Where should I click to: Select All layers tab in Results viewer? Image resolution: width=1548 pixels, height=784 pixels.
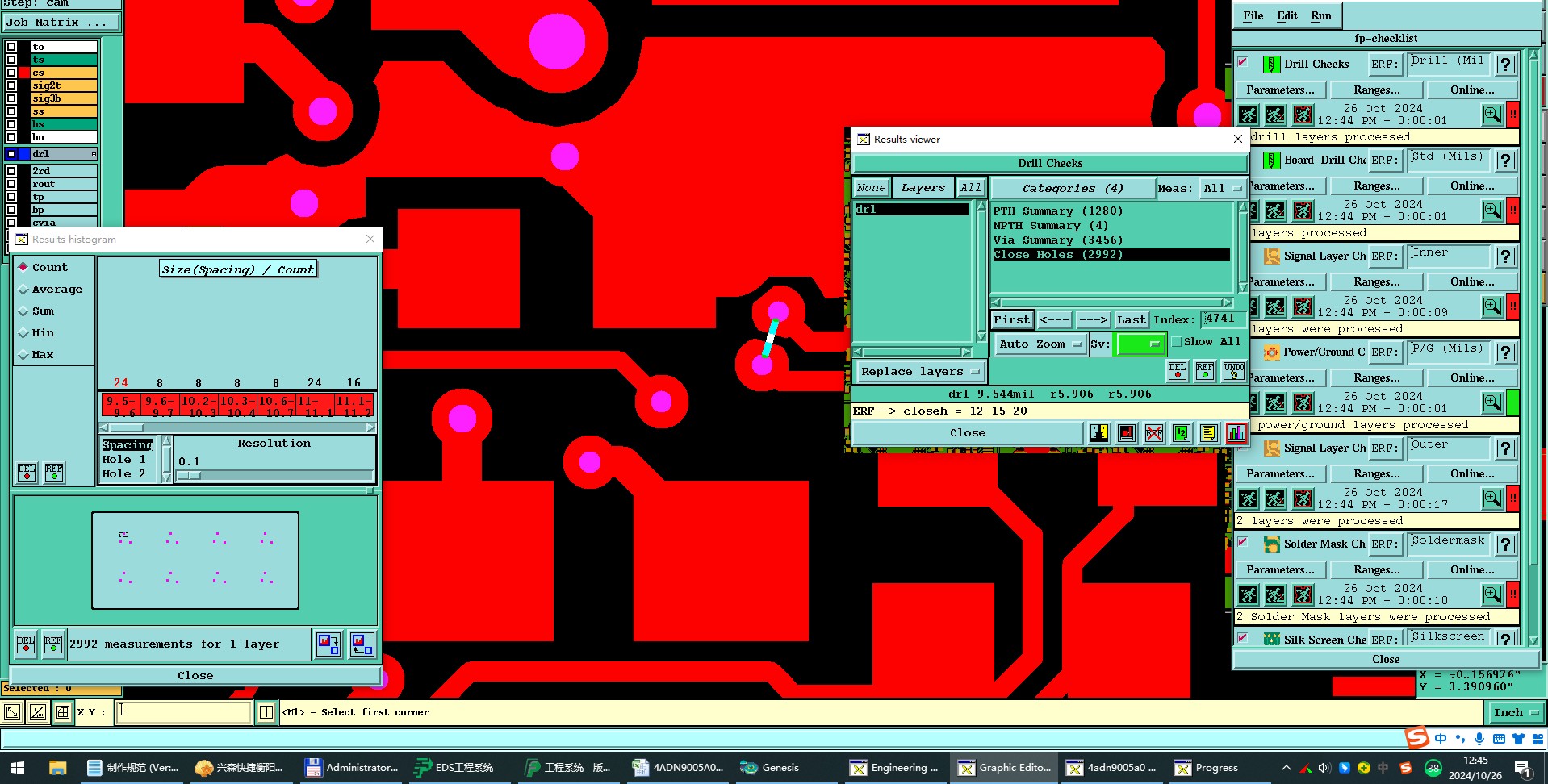click(970, 188)
